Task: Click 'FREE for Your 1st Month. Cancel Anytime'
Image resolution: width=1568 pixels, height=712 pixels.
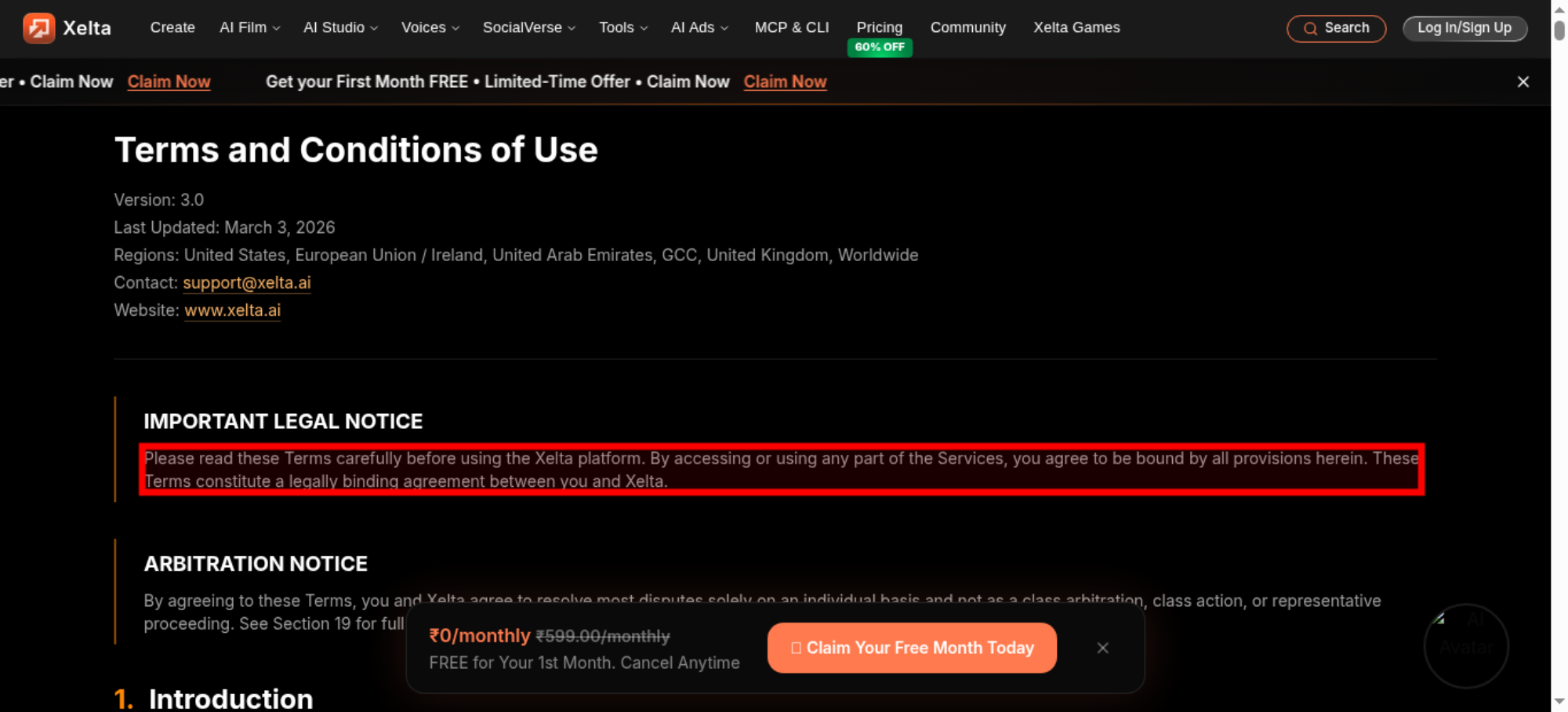Action: tap(584, 663)
